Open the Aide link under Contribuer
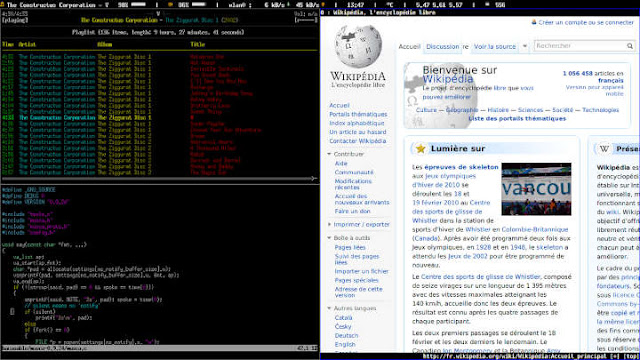 pos(341,163)
